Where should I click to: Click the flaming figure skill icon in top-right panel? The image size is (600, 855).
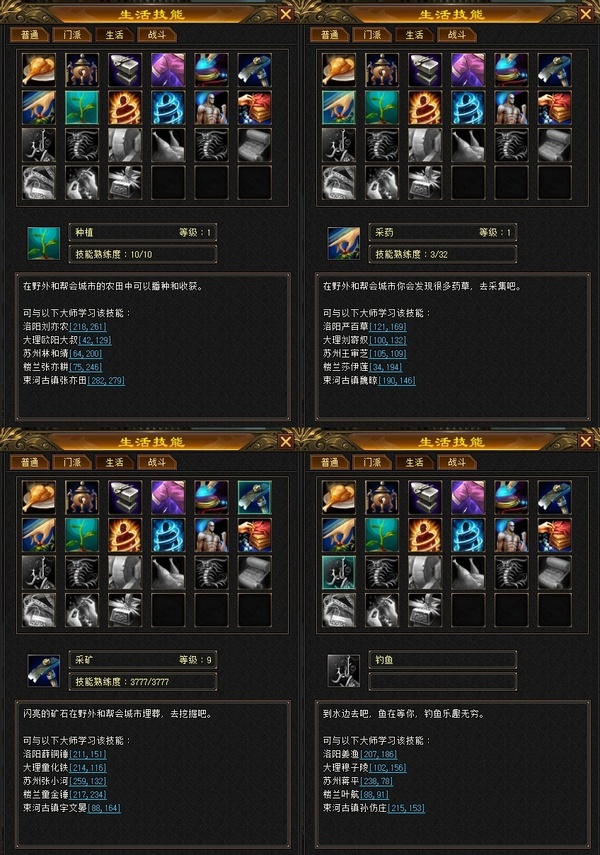[x=425, y=107]
